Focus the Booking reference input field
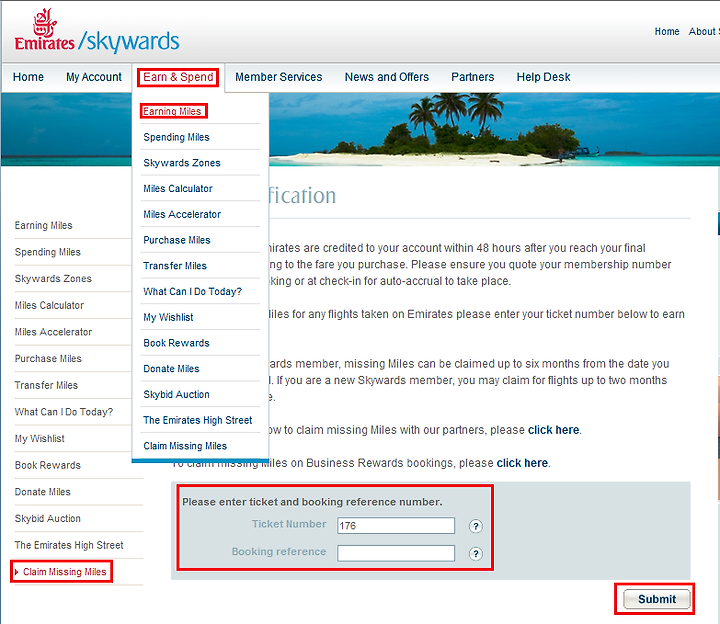This screenshot has height=624, width=720. click(396, 553)
